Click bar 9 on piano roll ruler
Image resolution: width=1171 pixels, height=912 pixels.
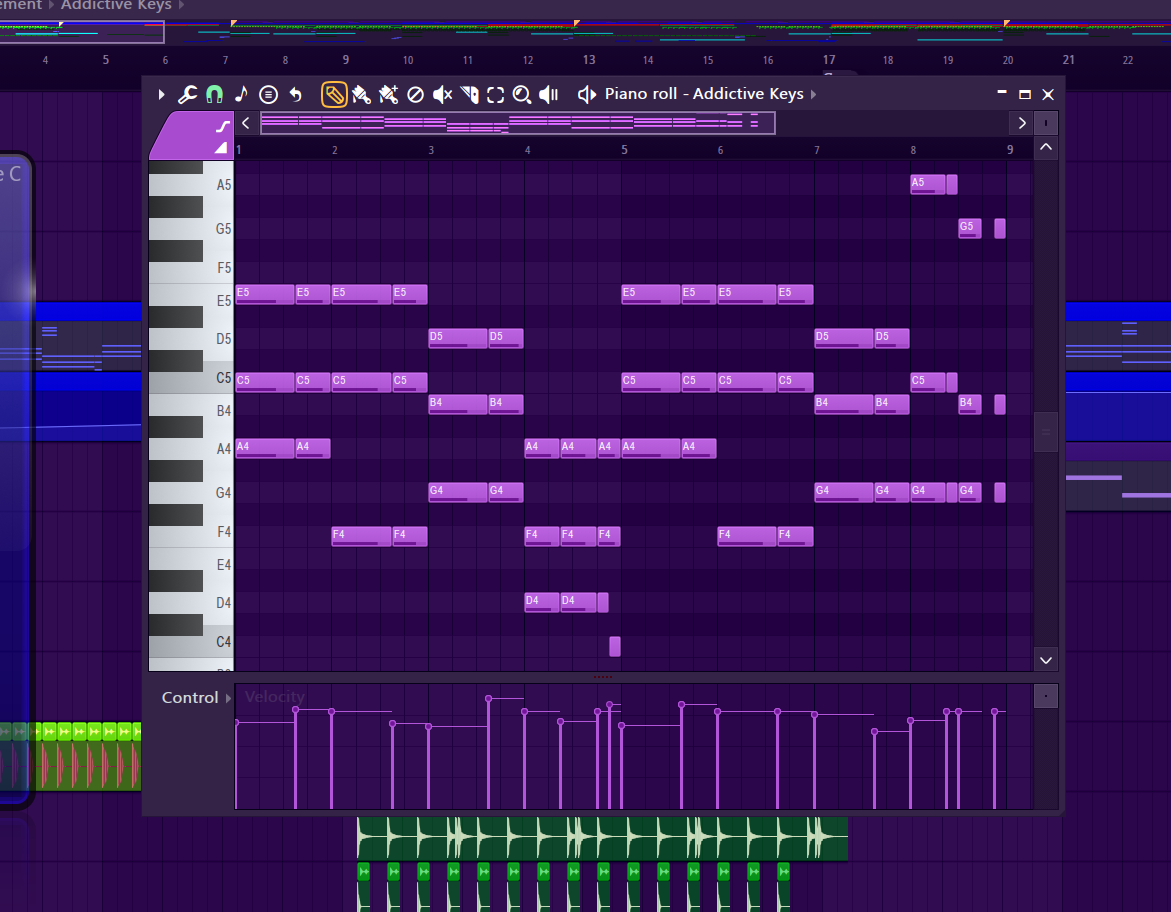1010,149
